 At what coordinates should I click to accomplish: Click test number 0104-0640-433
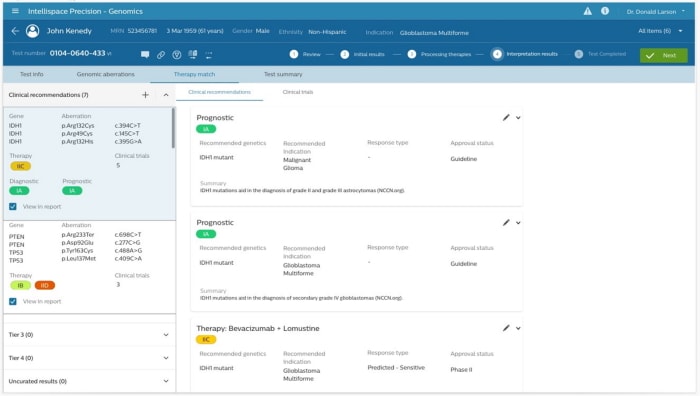tap(78, 53)
